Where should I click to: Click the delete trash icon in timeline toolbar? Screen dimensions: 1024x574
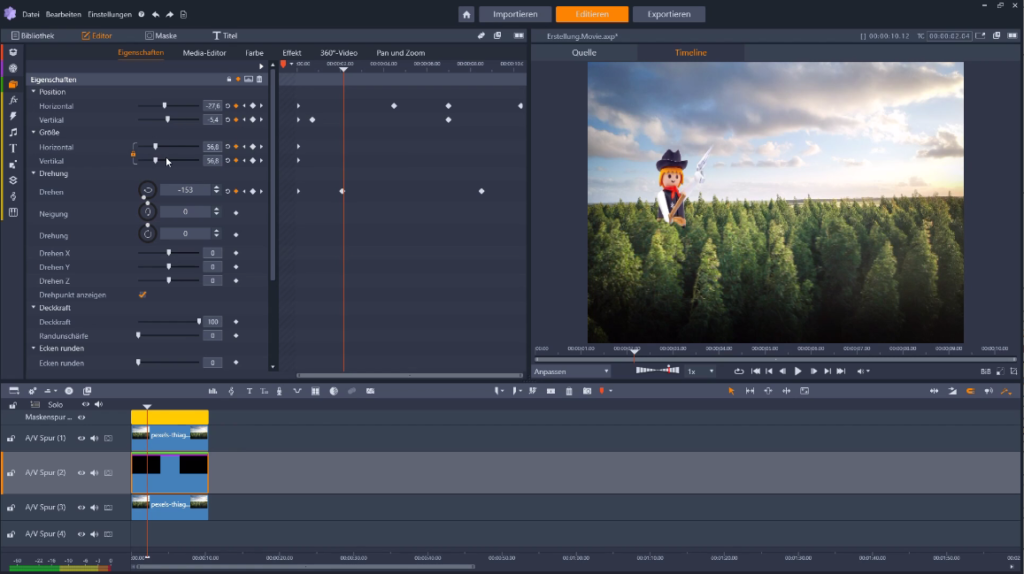tap(569, 391)
